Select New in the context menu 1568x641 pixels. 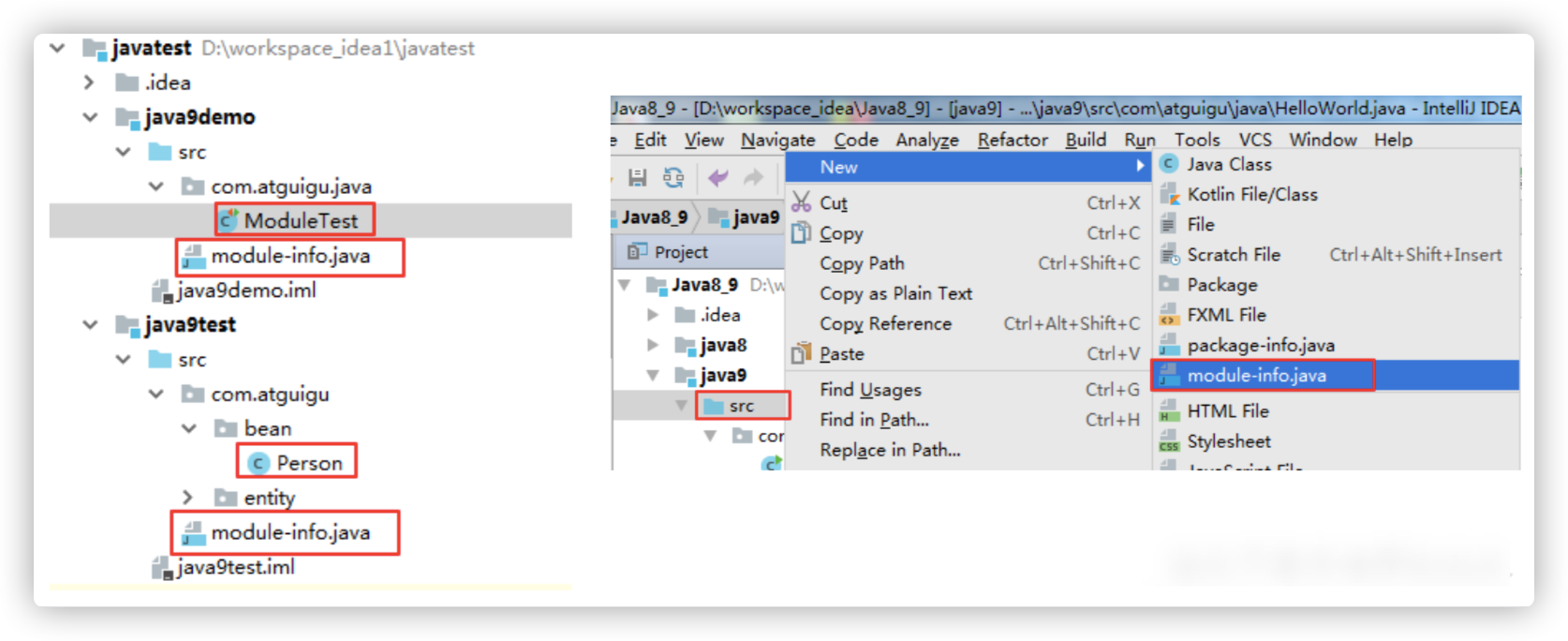coord(969,167)
